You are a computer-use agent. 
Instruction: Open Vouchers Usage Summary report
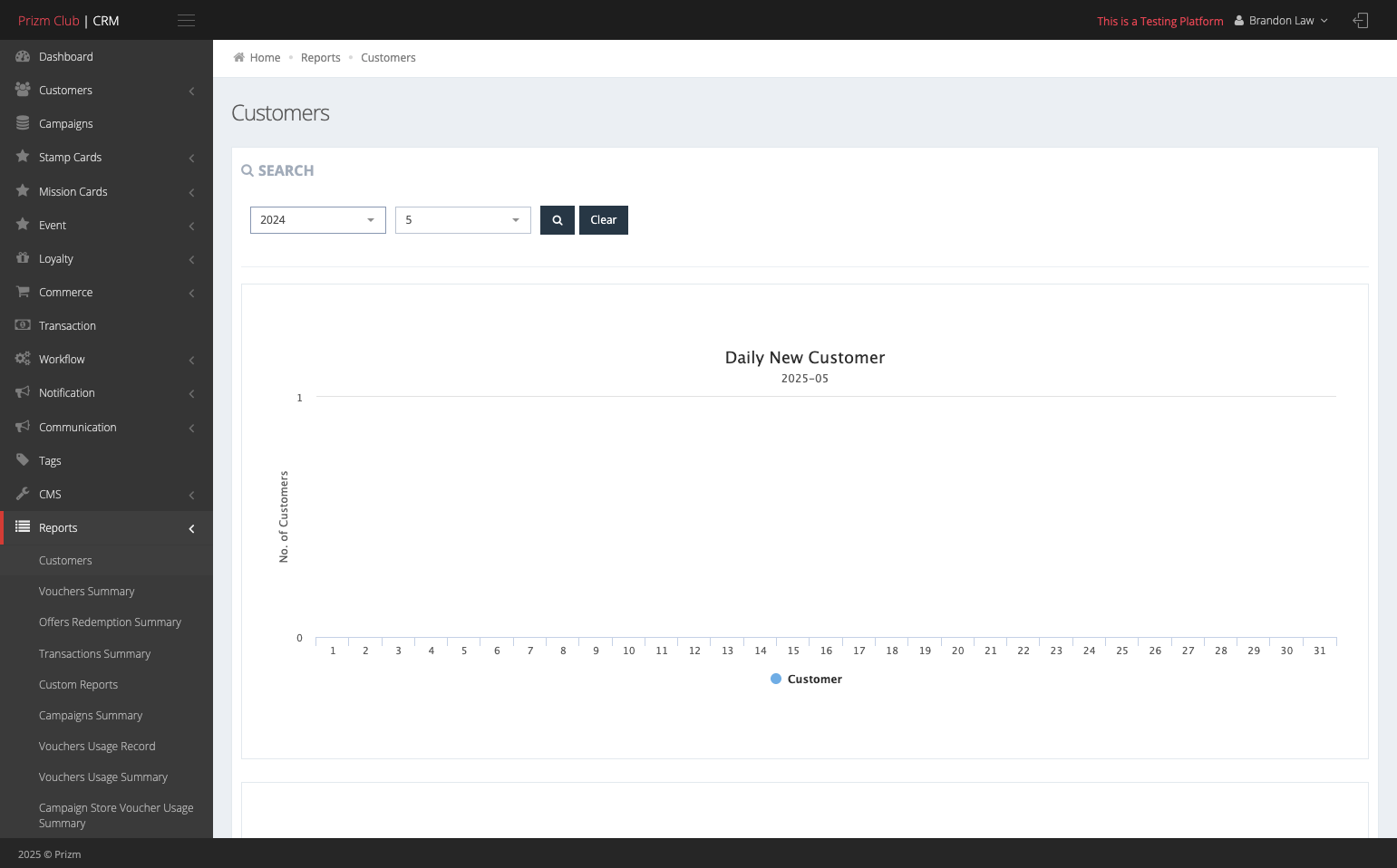[103, 777]
